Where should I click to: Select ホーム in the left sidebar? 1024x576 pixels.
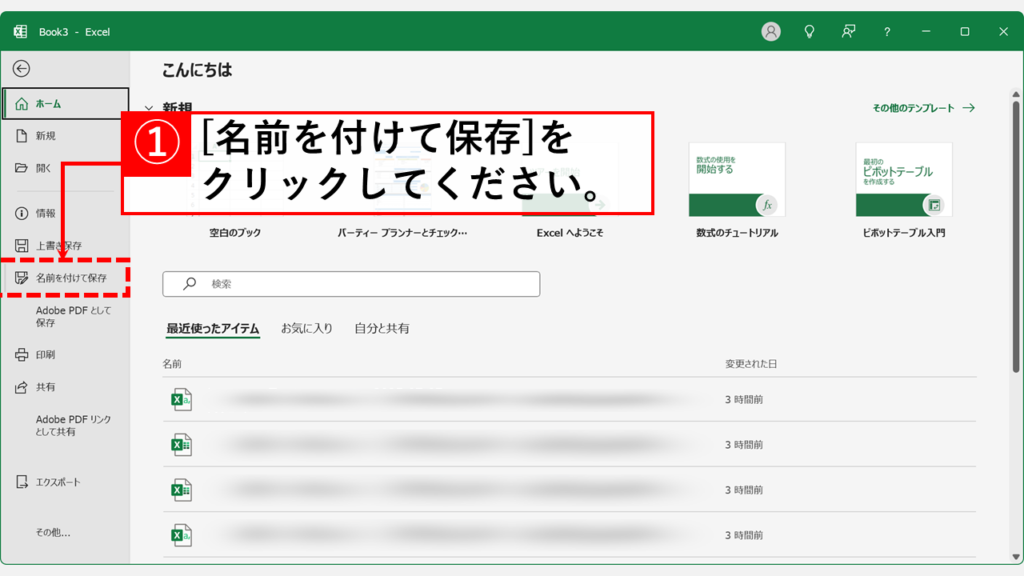(65, 104)
